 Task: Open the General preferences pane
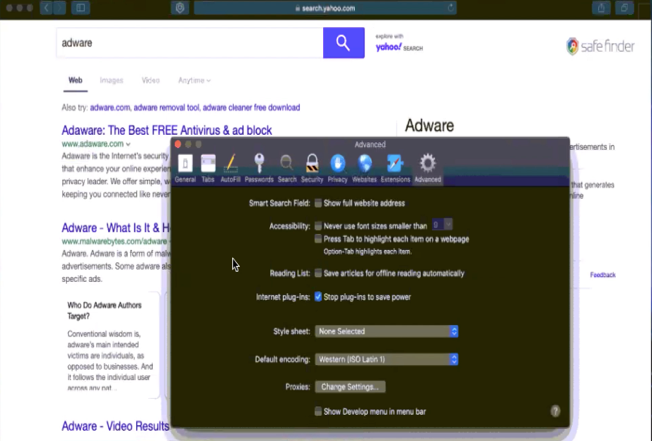click(184, 168)
